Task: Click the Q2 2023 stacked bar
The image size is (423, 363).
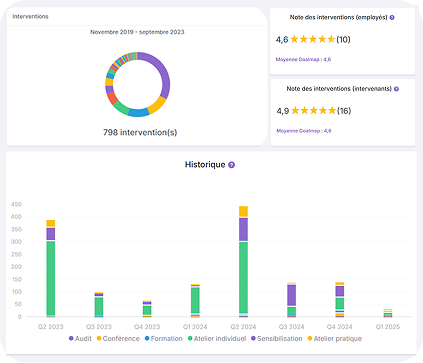Action: [x=51, y=269]
